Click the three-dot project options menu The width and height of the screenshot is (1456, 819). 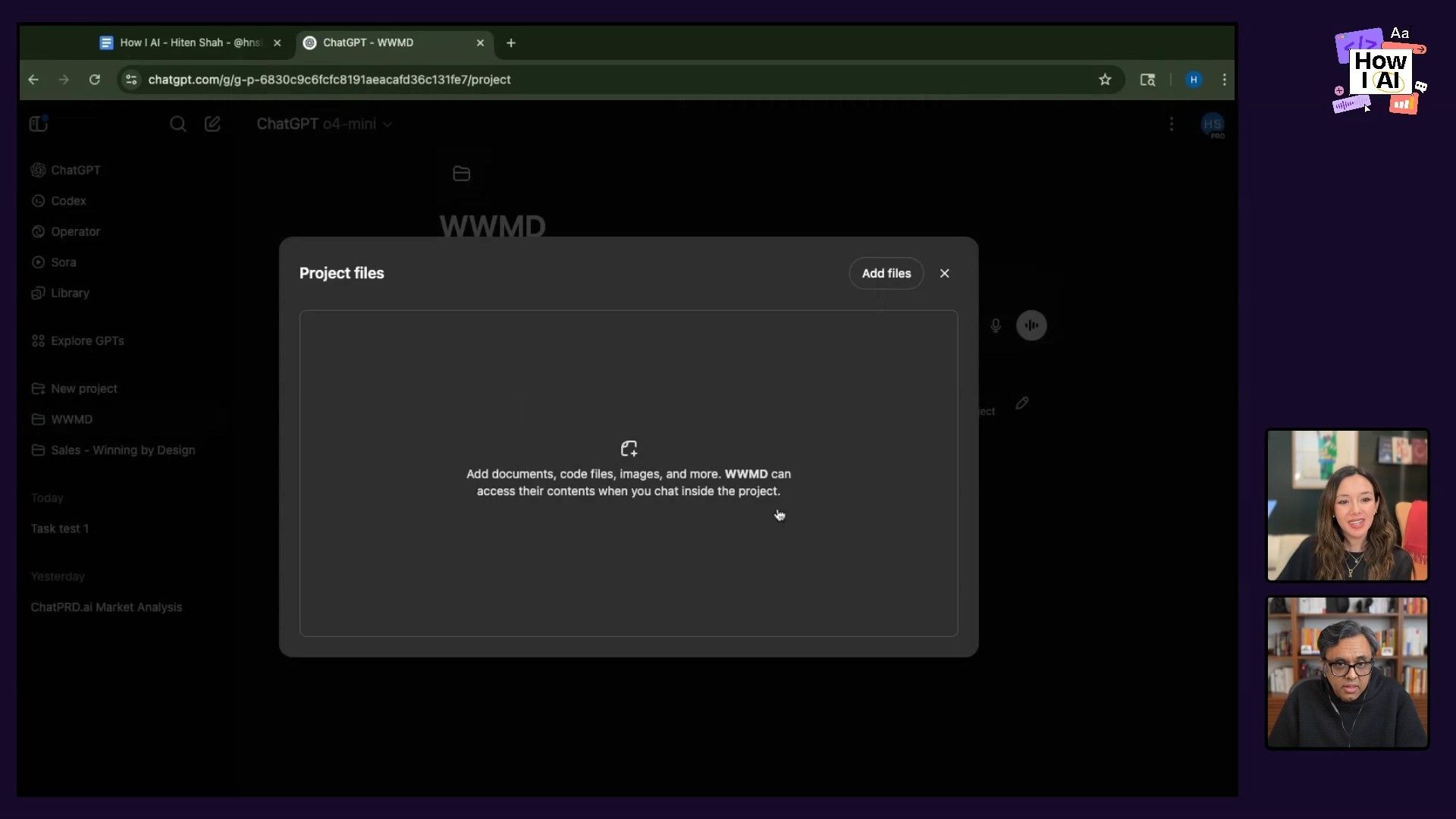click(1172, 124)
